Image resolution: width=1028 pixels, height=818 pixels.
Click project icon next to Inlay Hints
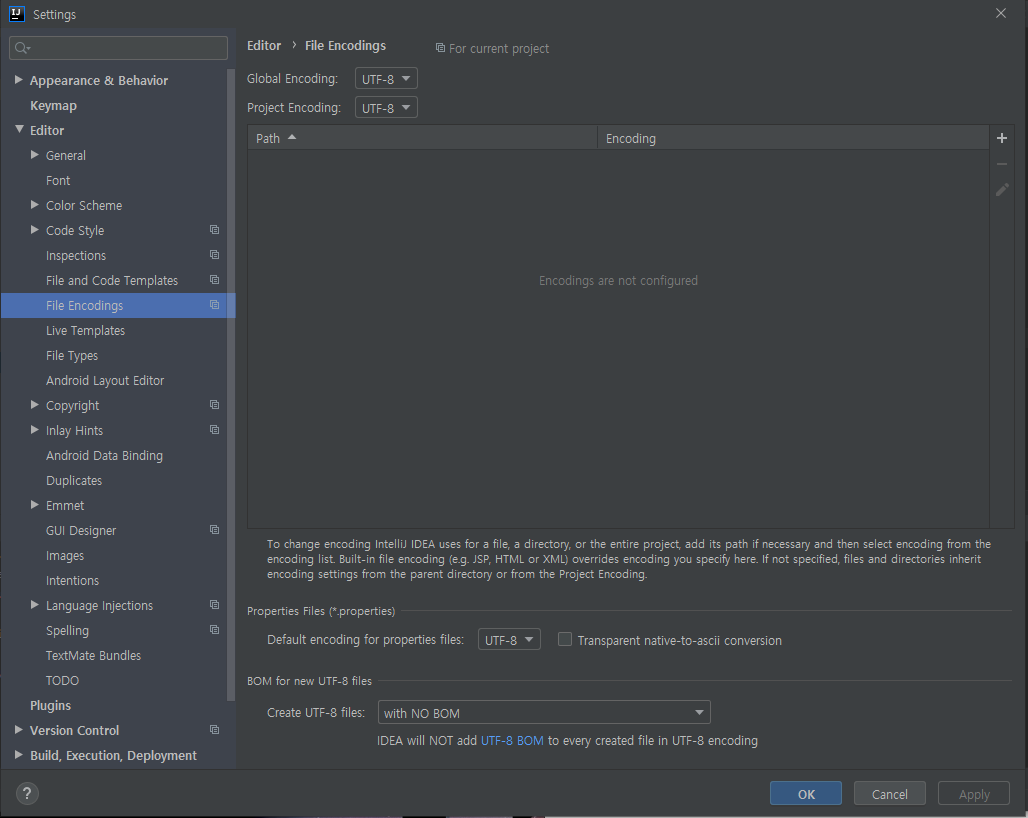click(x=214, y=429)
